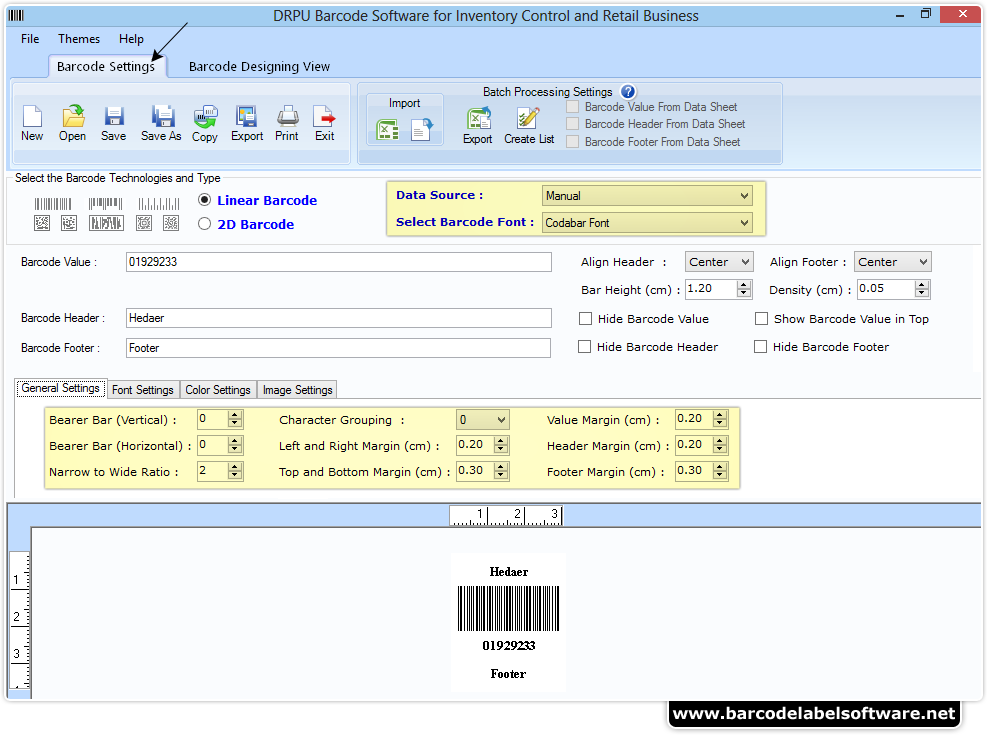The image size is (987, 735).
Task: Open the File menu
Action: click(x=30, y=39)
